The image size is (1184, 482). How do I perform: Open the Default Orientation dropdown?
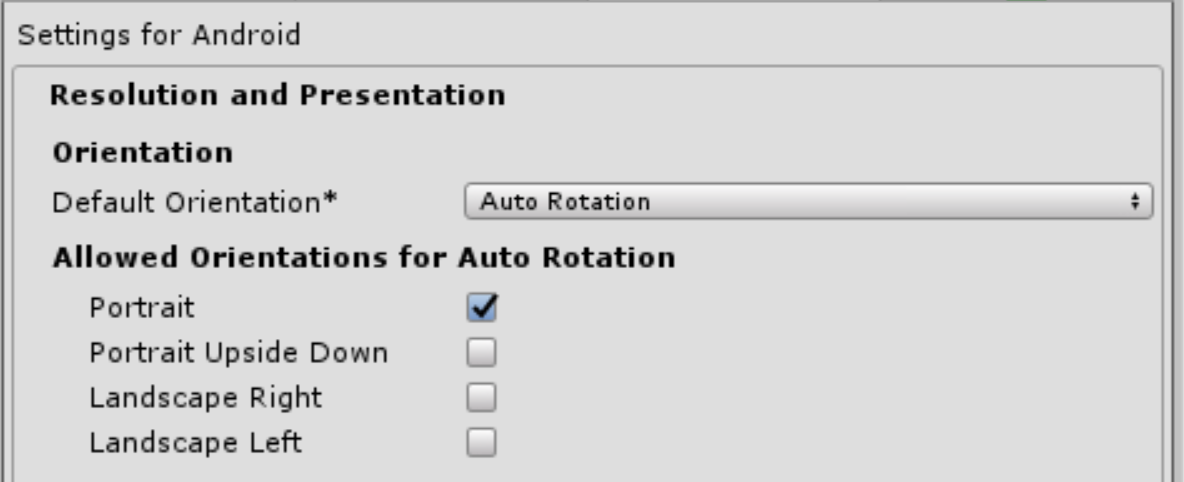click(x=808, y=202)
